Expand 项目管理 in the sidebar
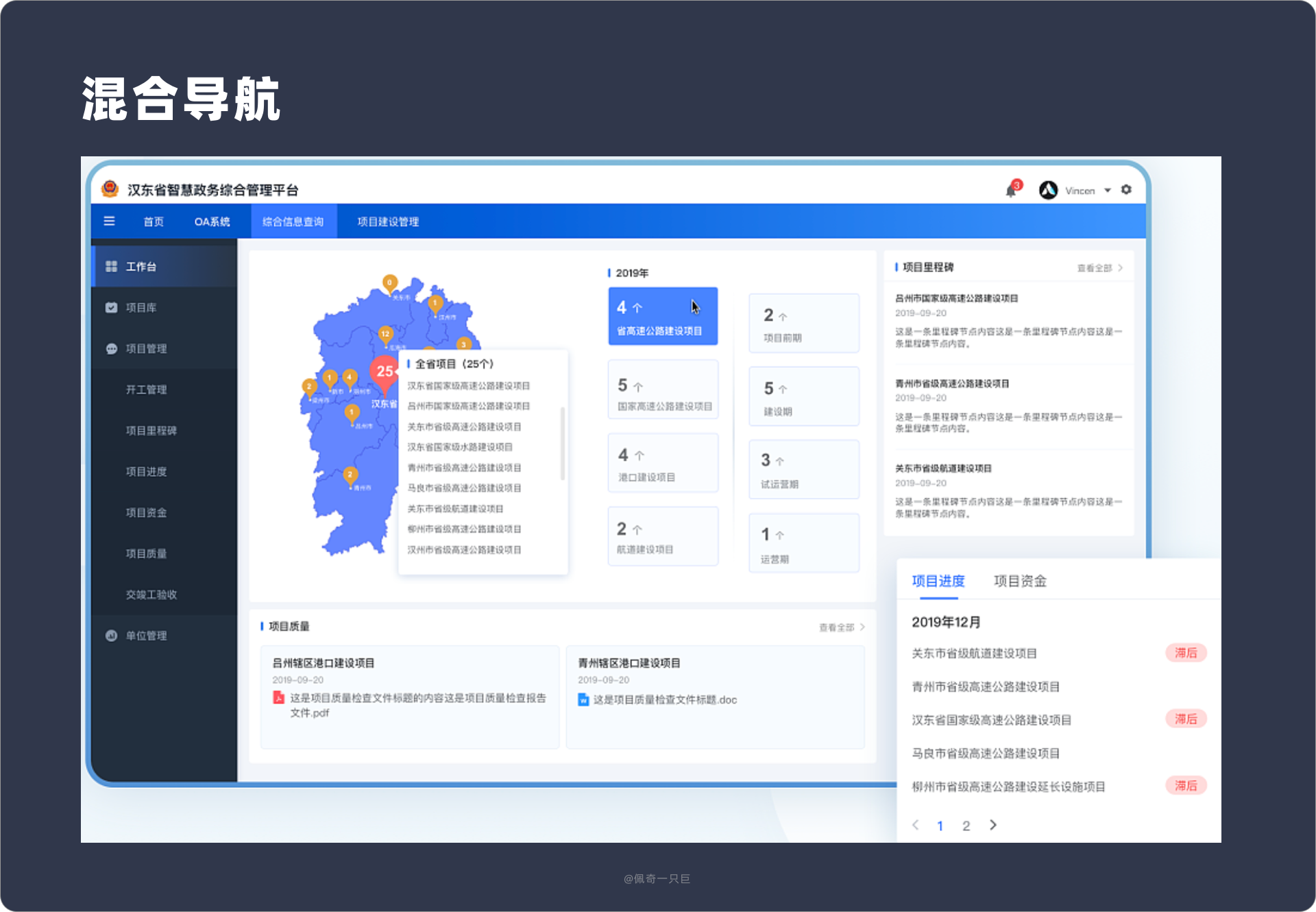The width and height of the screenshot is (1316, 912). tap(145, 348)
